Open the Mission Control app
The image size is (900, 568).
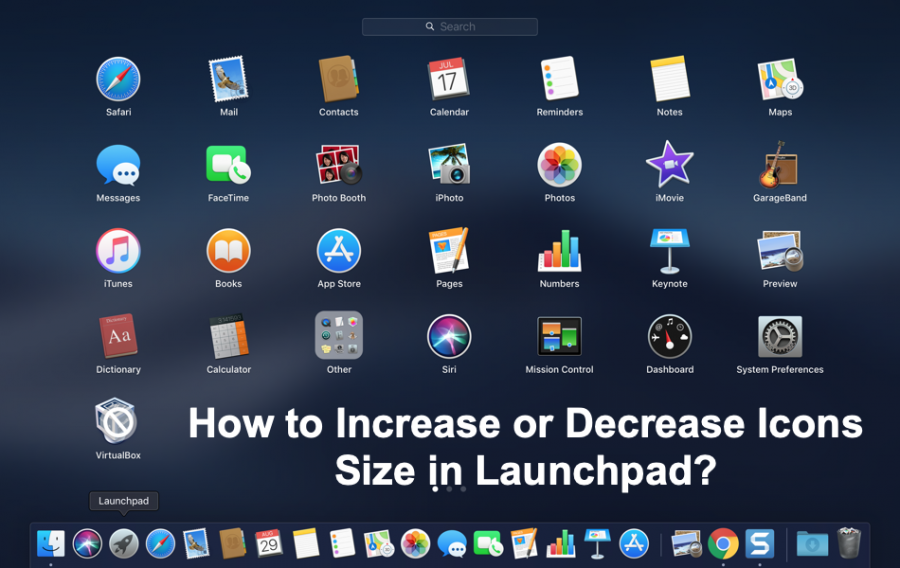tap(560, 336)
